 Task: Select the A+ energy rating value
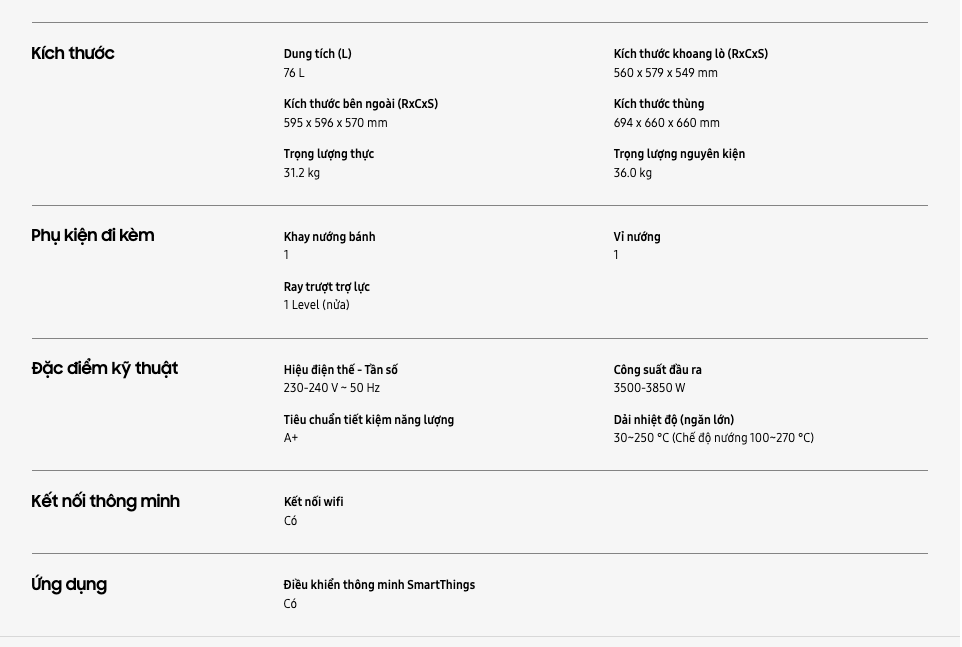291,438
